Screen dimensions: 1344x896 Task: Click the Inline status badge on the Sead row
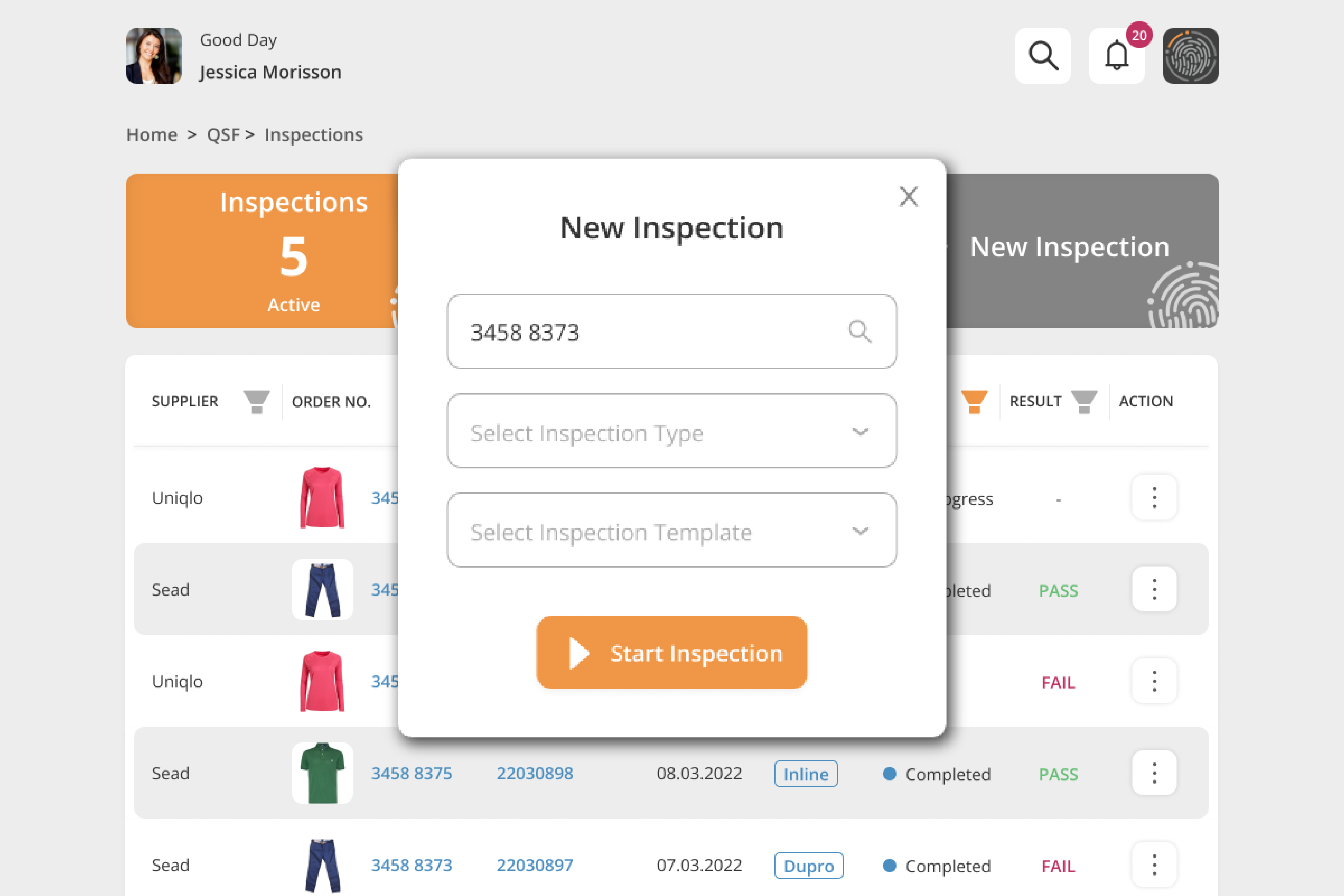(x=806, y=774)
